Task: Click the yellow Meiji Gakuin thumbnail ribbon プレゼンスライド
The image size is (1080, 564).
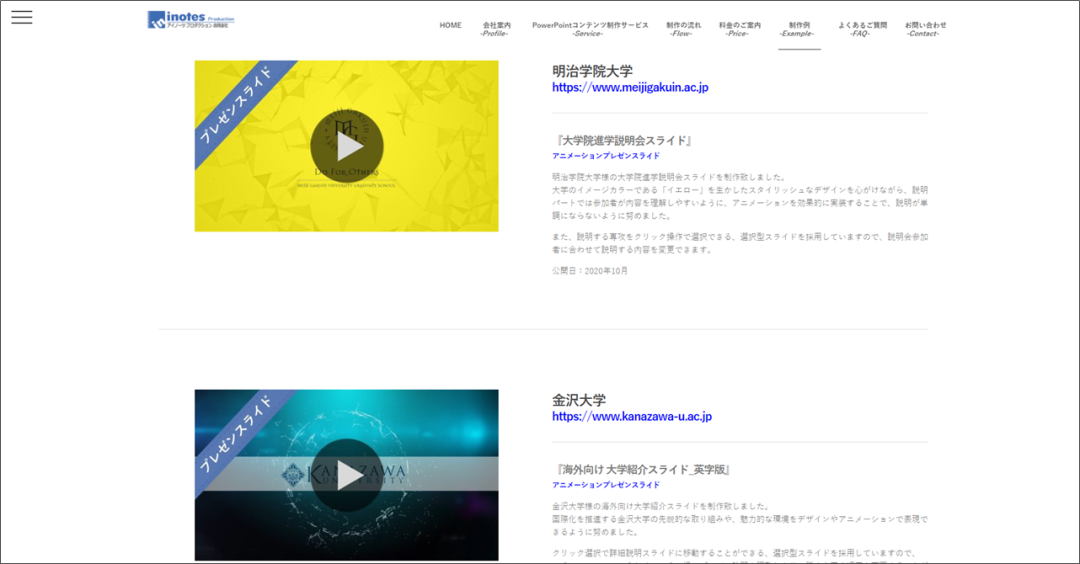Action: point(236,105)
